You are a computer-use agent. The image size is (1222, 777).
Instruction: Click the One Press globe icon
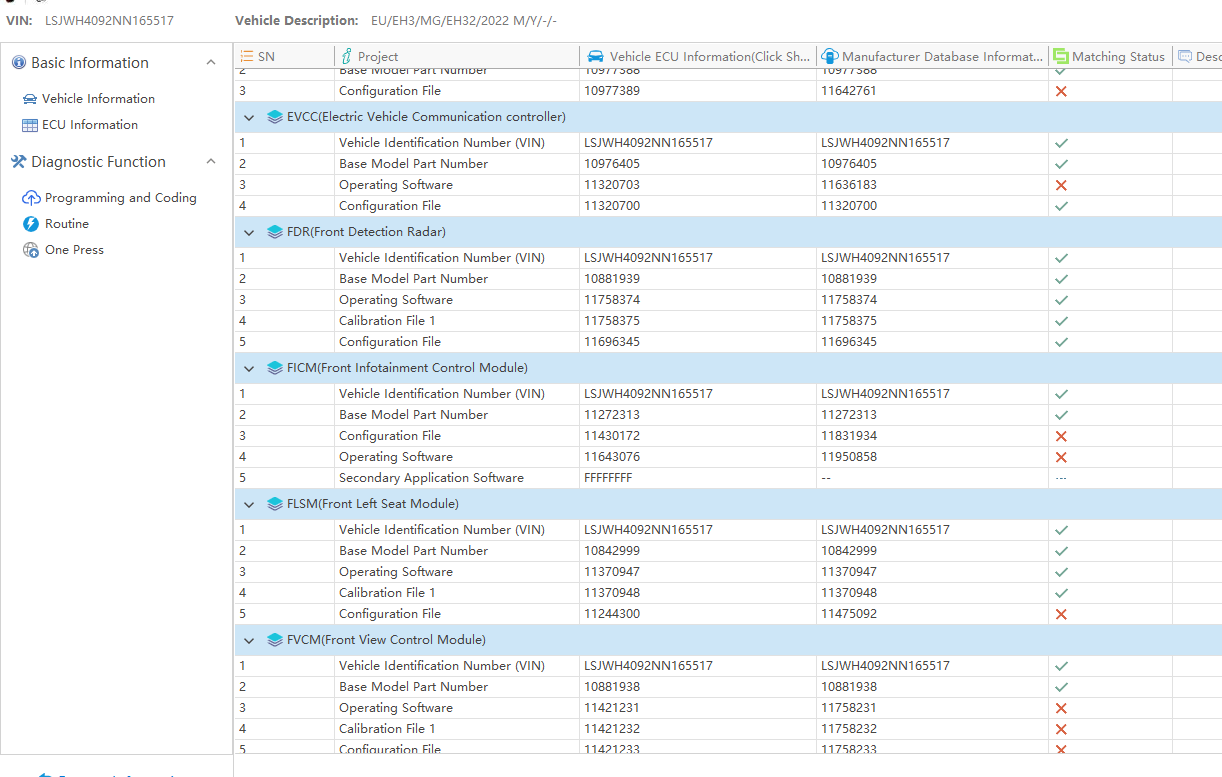31,250
